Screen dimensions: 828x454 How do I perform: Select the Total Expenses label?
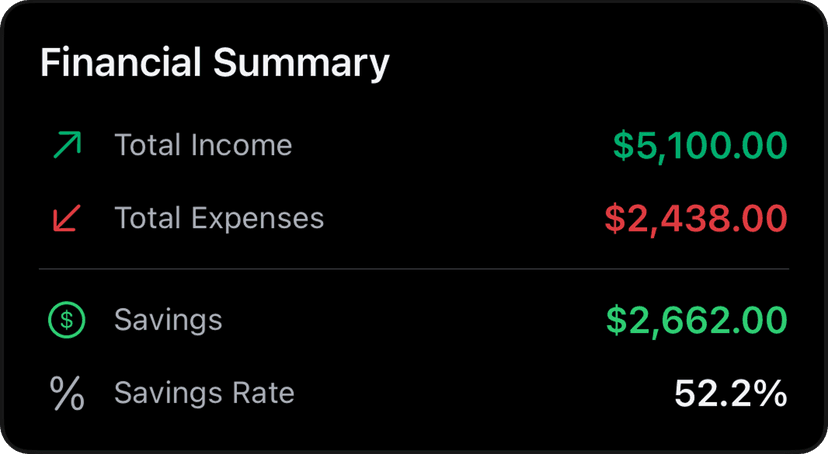pyautogui.click(x=219, y=219)
